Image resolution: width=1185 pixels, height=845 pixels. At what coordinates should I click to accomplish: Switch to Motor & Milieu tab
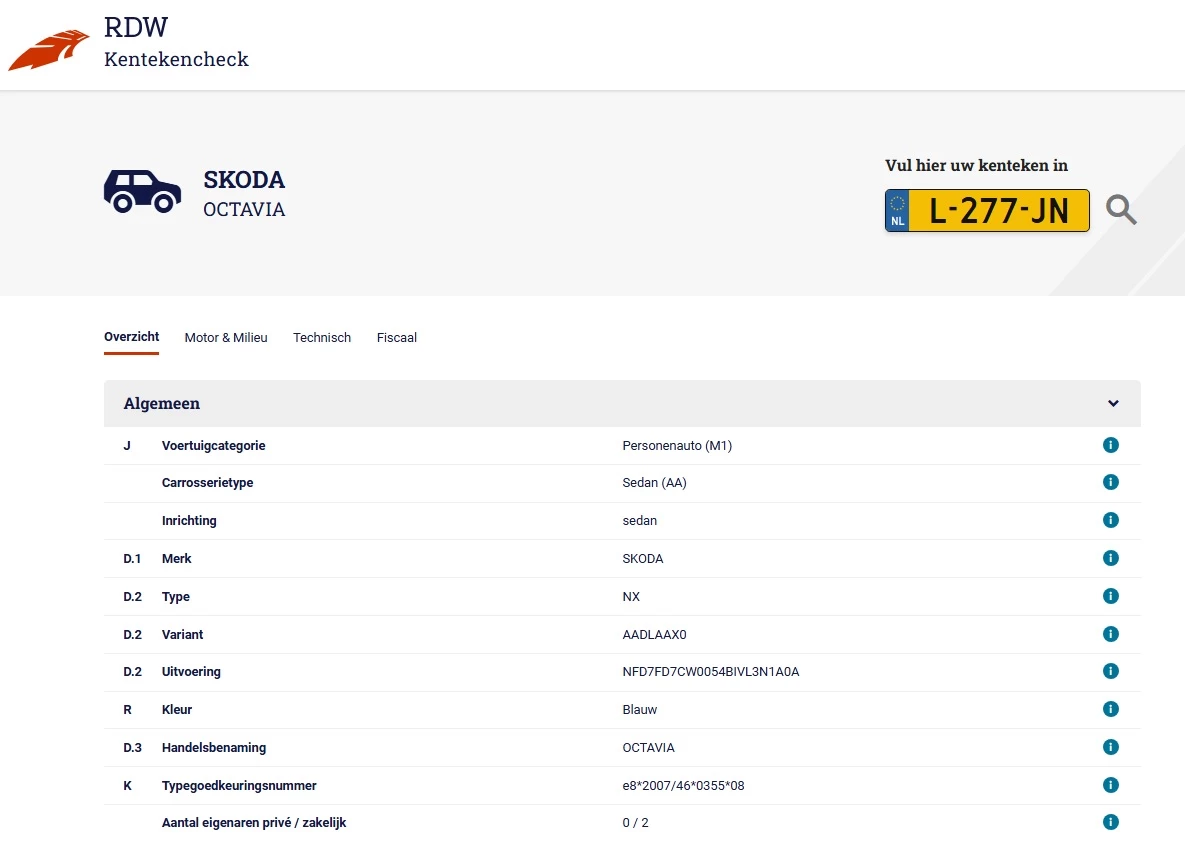(226, 338)
